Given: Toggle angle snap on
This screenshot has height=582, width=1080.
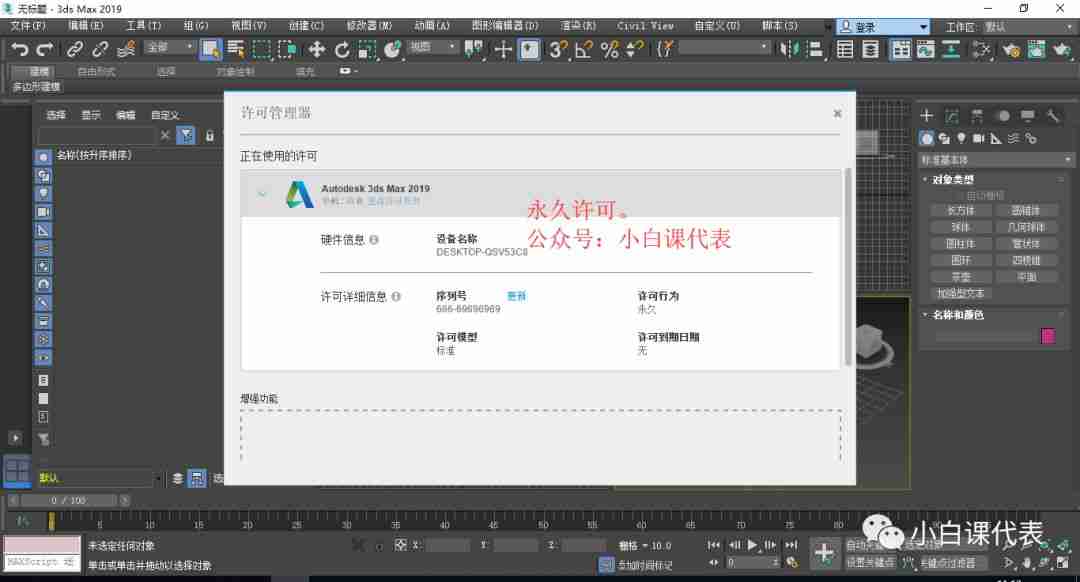Looking at the screenshot, I should 582,47.
